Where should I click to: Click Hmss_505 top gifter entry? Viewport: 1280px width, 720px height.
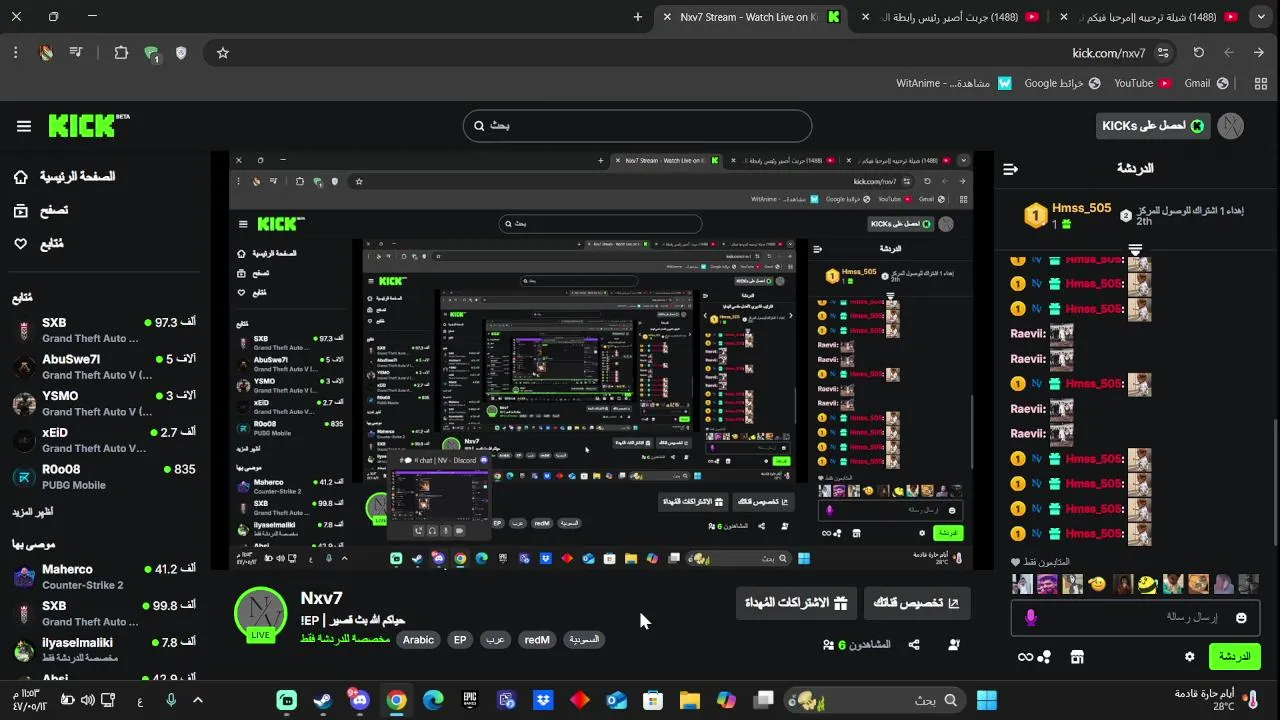pyautogui.click(x=1068, y=215)
